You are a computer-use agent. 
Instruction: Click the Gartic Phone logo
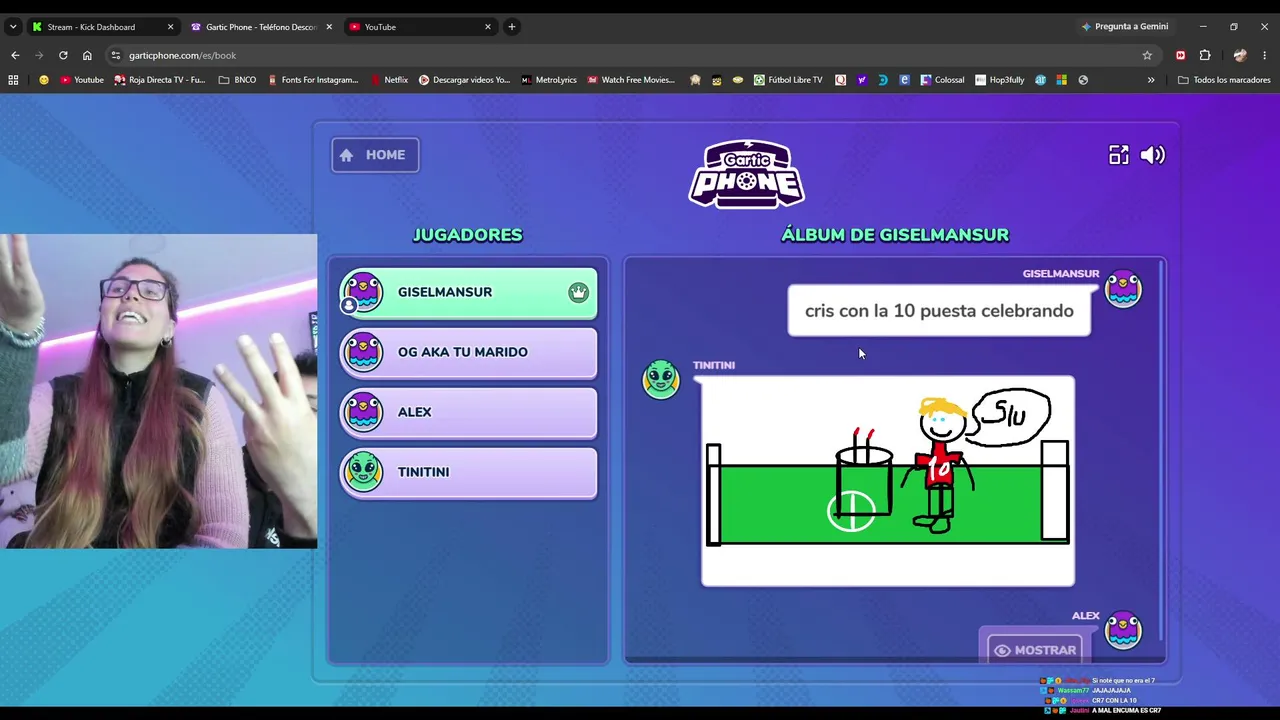click(x=746, y=174)
